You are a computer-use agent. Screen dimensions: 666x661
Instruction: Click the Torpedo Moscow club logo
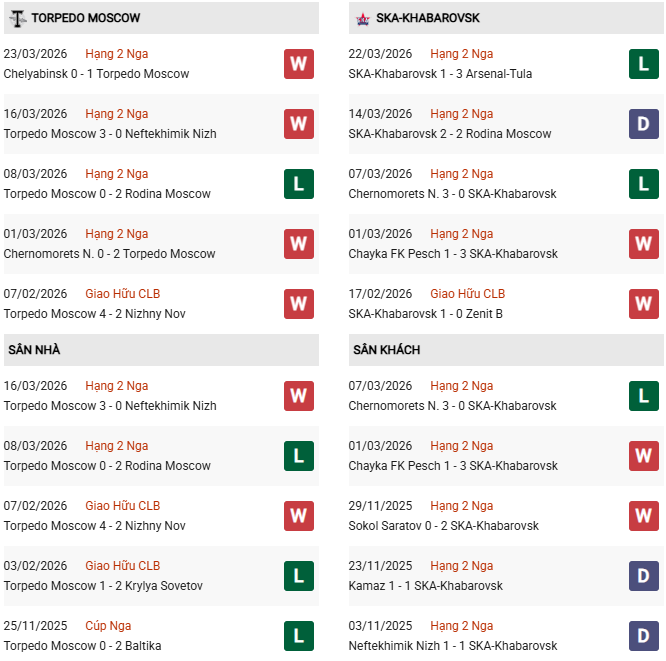click(17, 18)
